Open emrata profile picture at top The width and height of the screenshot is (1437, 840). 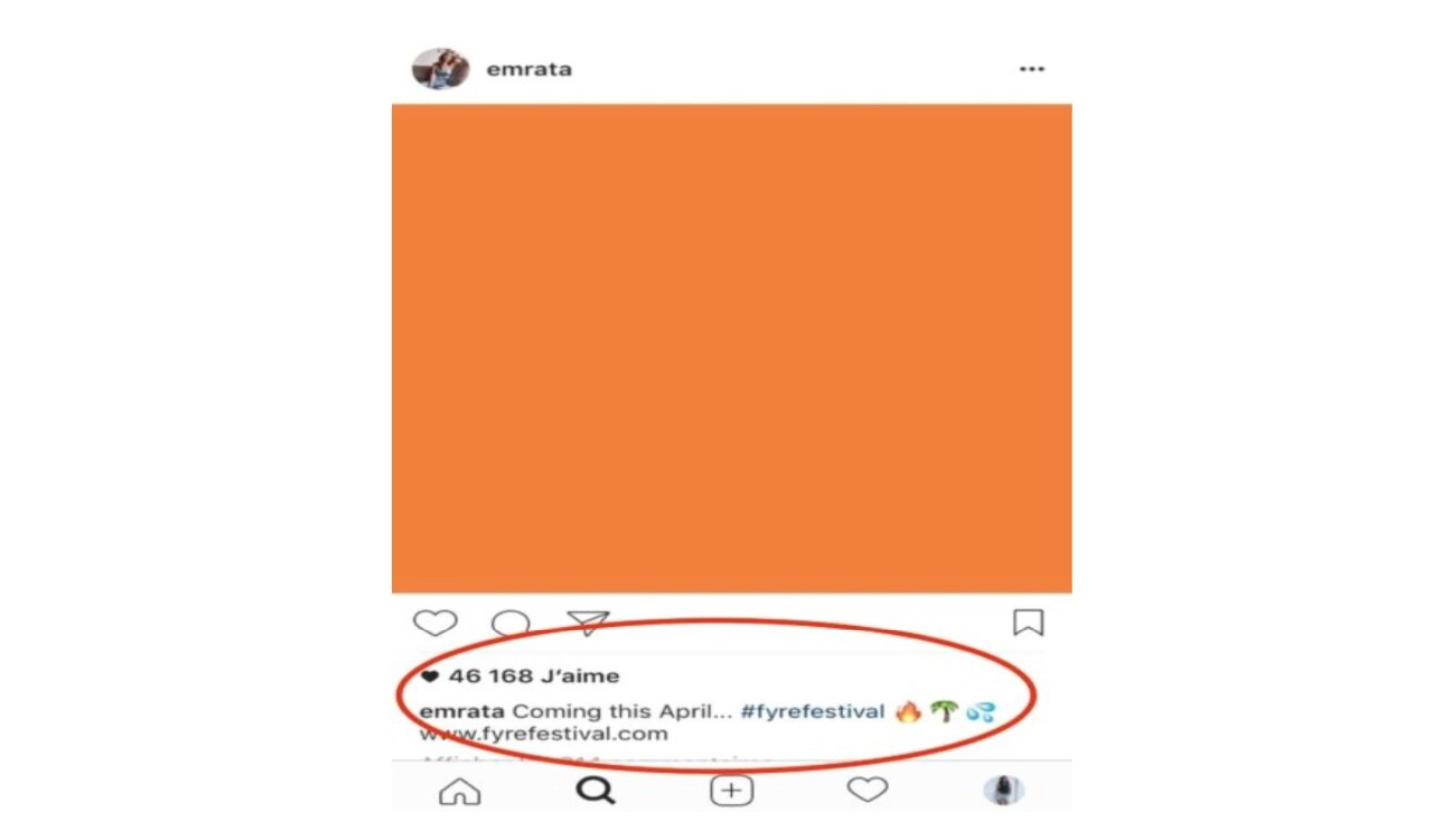pyautogui.click(x=440, y=69)
